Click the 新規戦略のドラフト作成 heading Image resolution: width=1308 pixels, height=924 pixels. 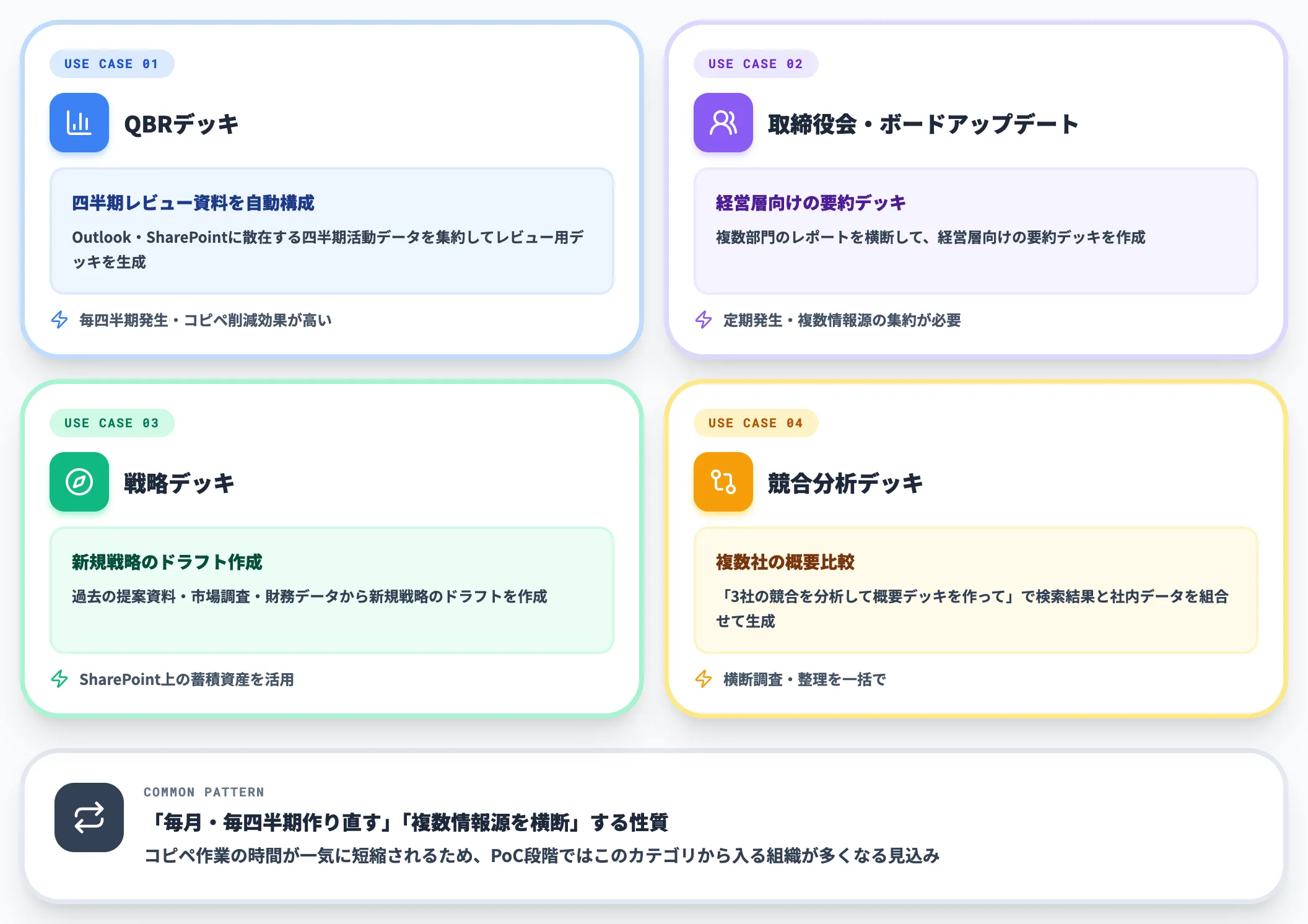point(167,562)
